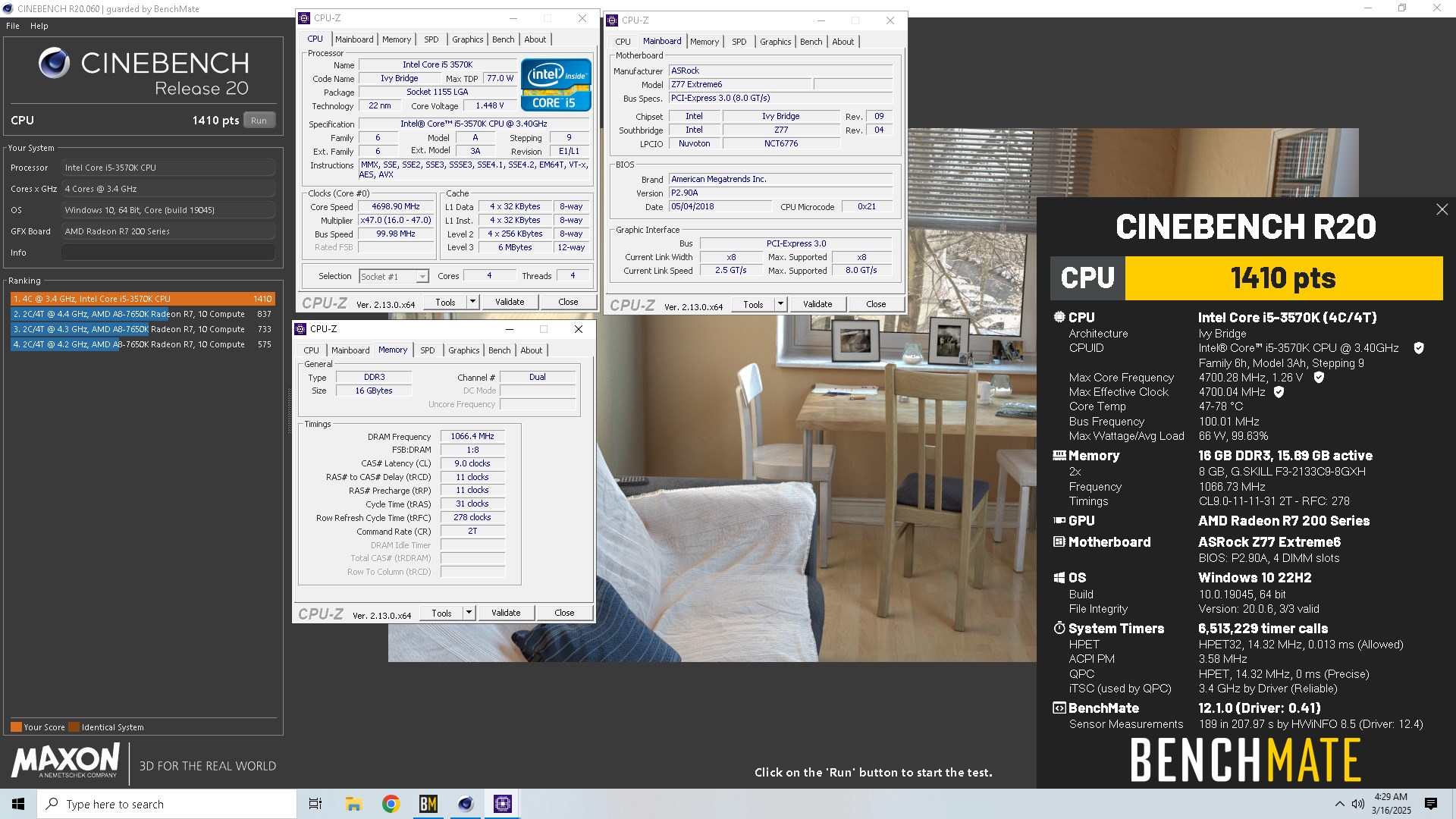Select ranking entry scoring 837
Image resolution: width=1456 pixels, height=819 pixels.
pyautogui.click(x=143, y=314)
